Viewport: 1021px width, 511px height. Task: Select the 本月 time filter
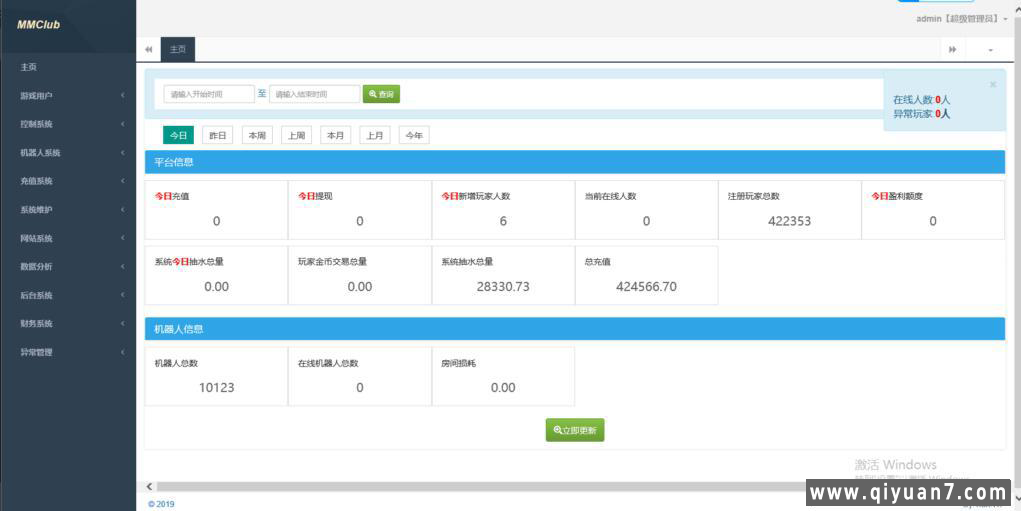coord(335,135)
